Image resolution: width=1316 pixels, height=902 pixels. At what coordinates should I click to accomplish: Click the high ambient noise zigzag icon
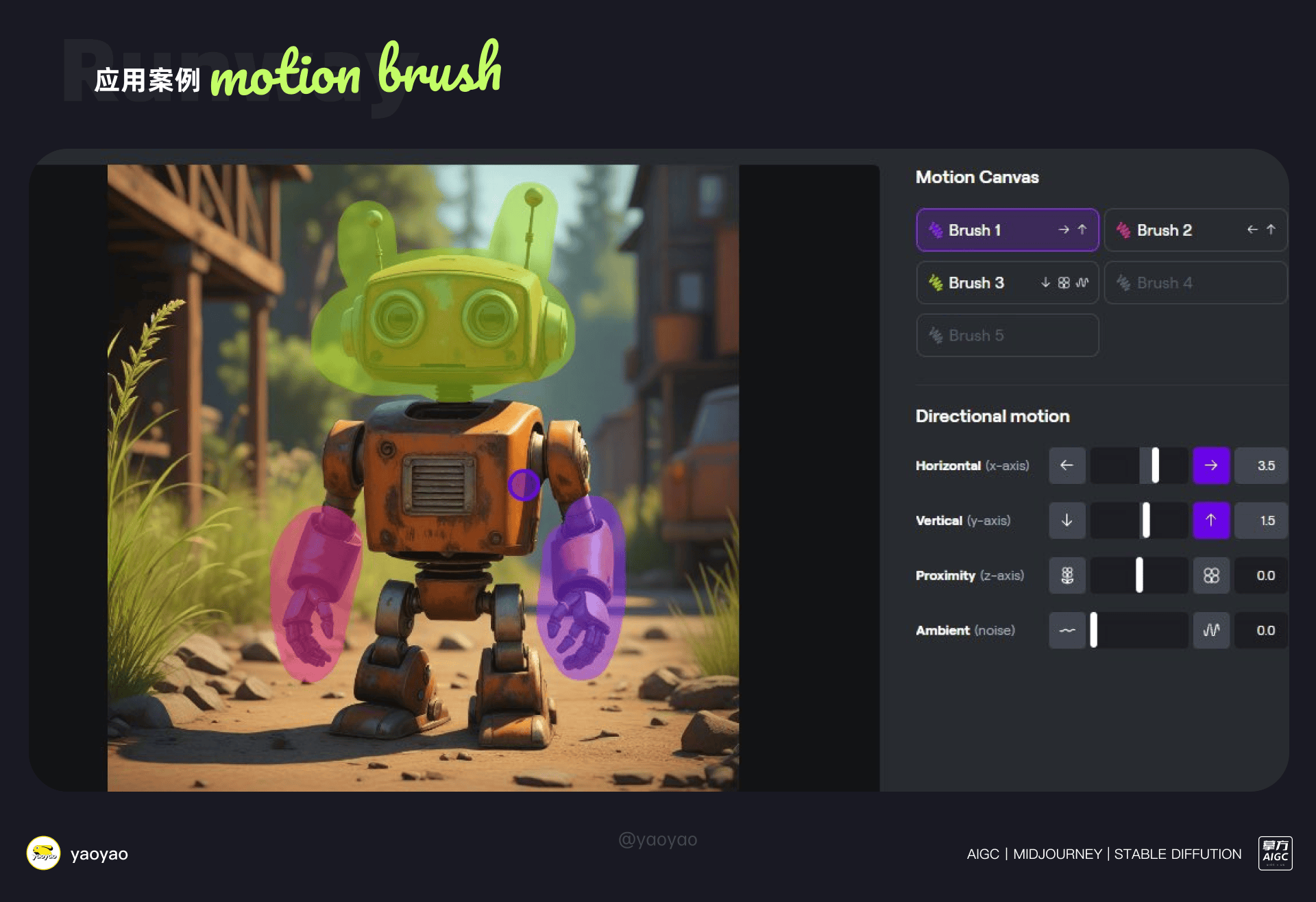[x=1211, y=630]
